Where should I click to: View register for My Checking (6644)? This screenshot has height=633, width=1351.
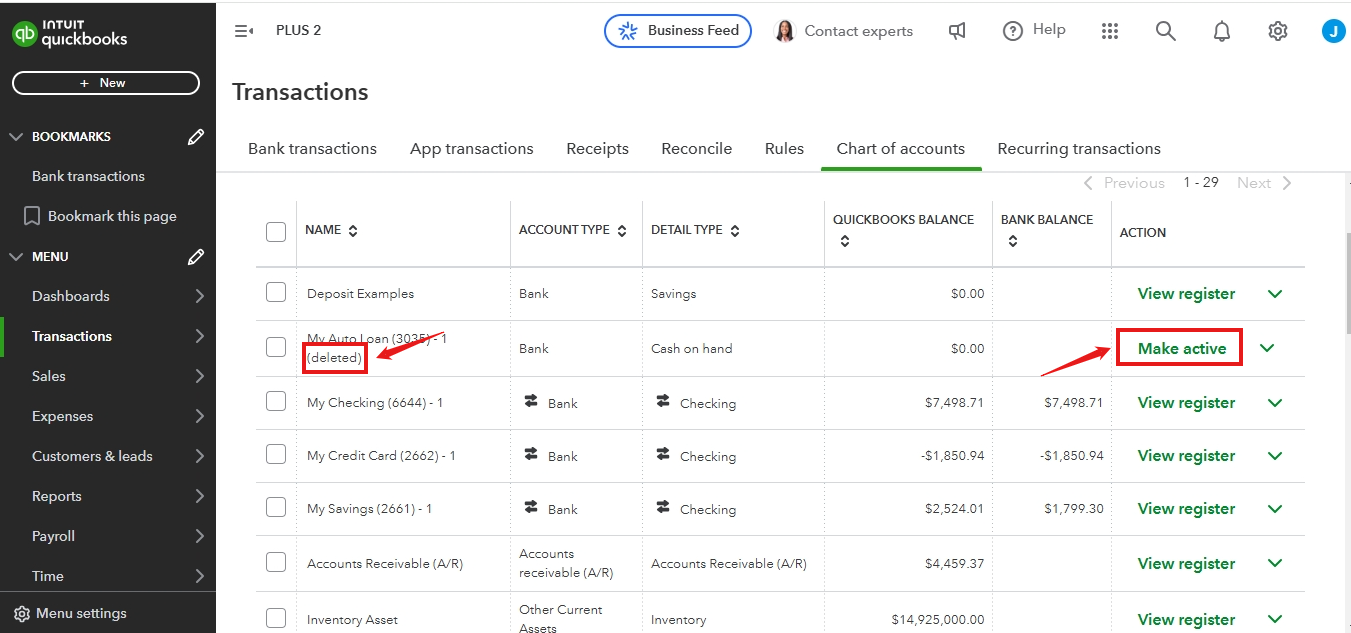click(x=1186, y=403)
